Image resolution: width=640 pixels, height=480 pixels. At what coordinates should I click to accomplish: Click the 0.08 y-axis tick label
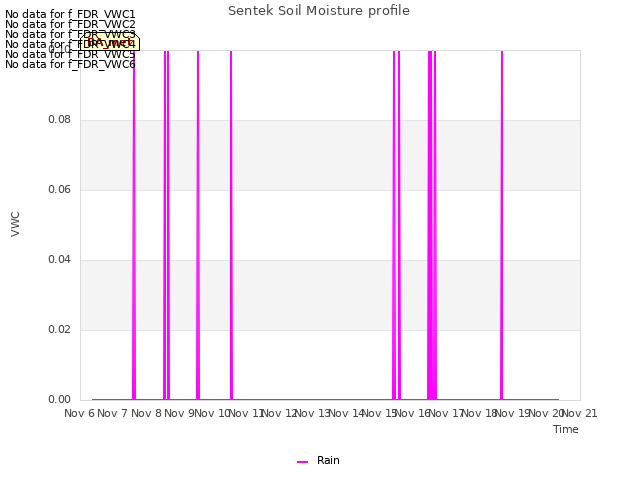click(x=60, y=119)
